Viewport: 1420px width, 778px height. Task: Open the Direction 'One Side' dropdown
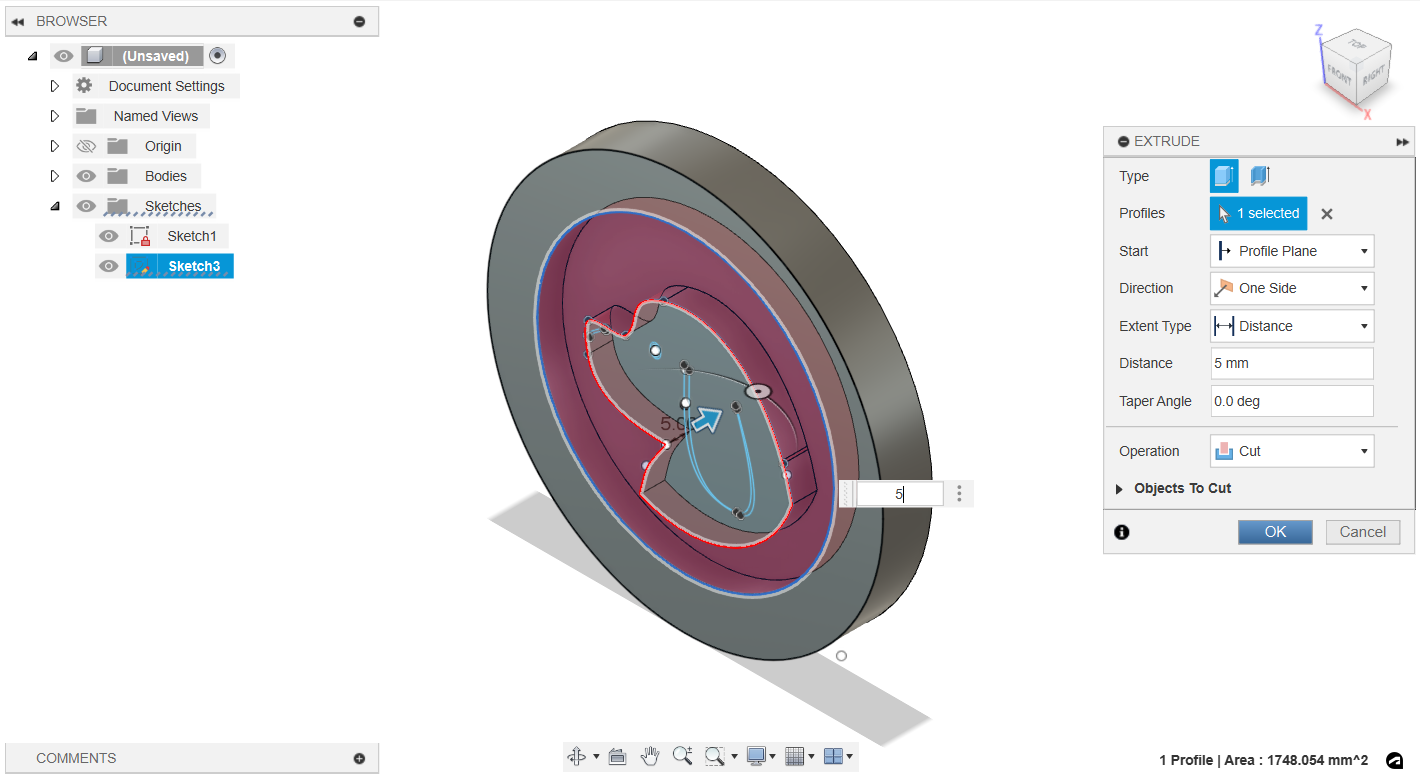(1292, 288)
